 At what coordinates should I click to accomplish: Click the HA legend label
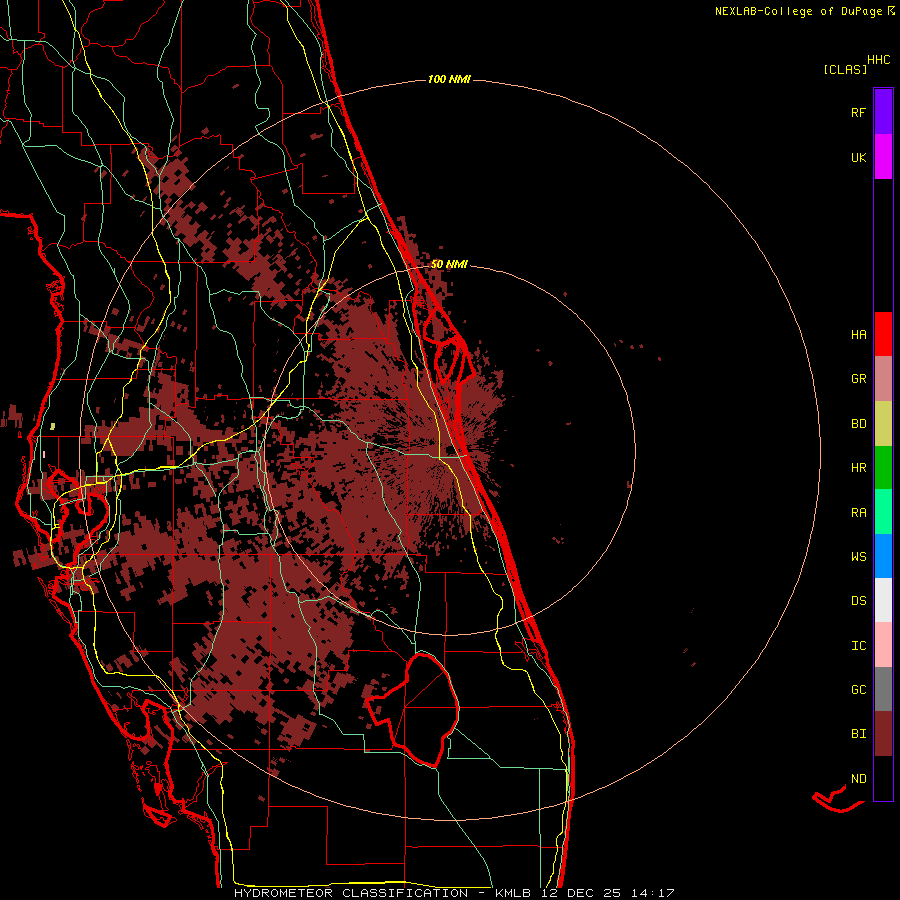click(858, 335)
